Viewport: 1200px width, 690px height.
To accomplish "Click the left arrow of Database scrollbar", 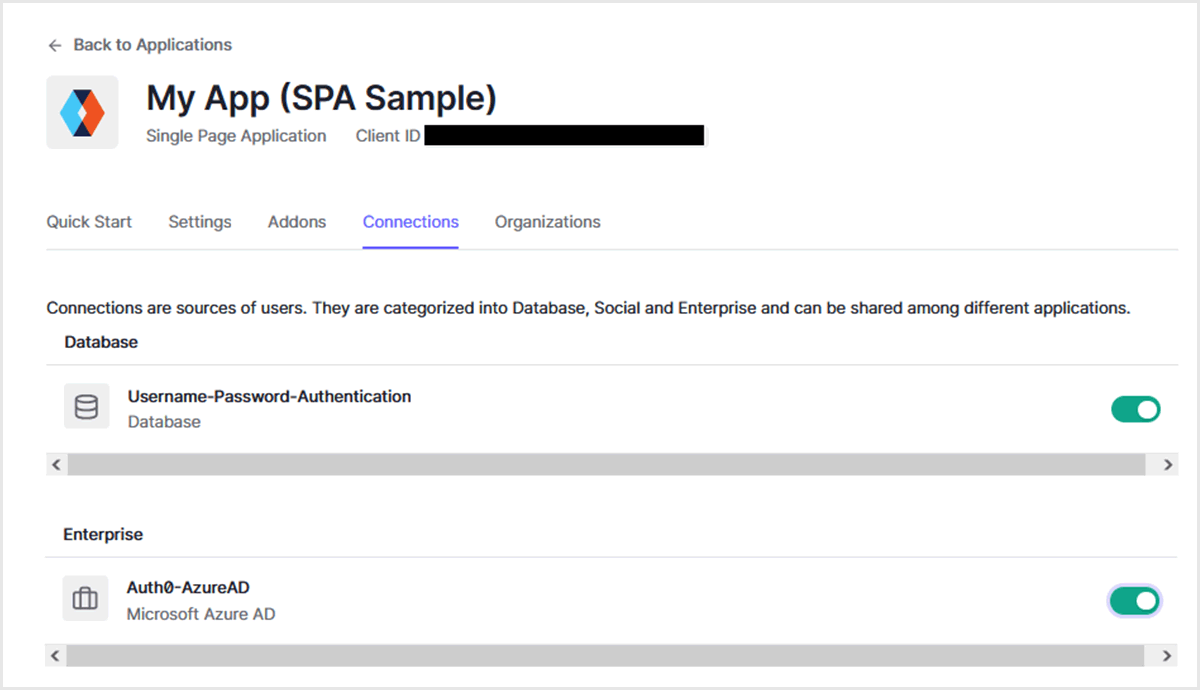I will click(56, 464).
